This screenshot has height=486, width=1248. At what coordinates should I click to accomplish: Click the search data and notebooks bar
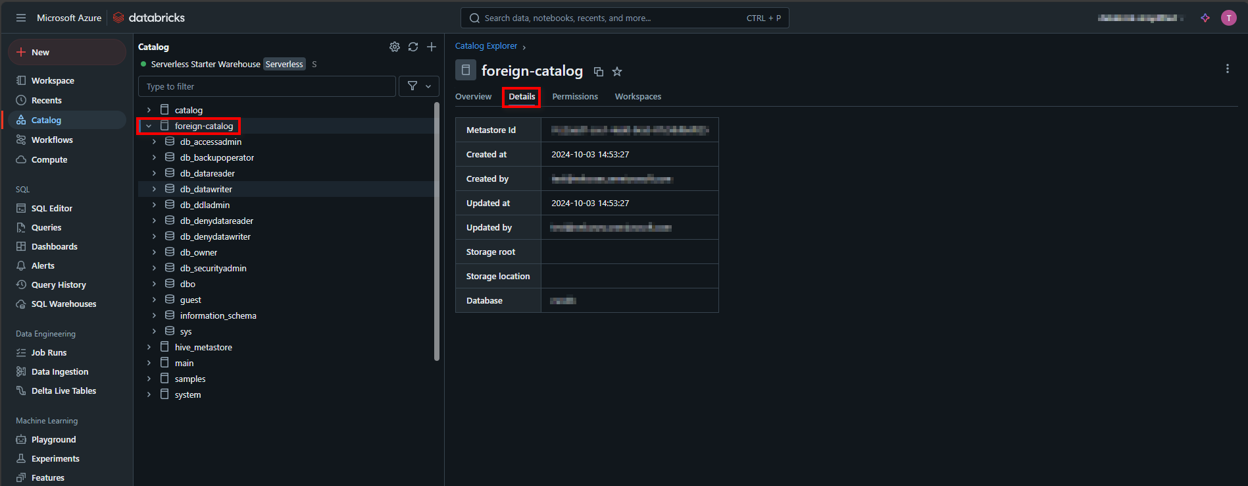pos(624,18)
